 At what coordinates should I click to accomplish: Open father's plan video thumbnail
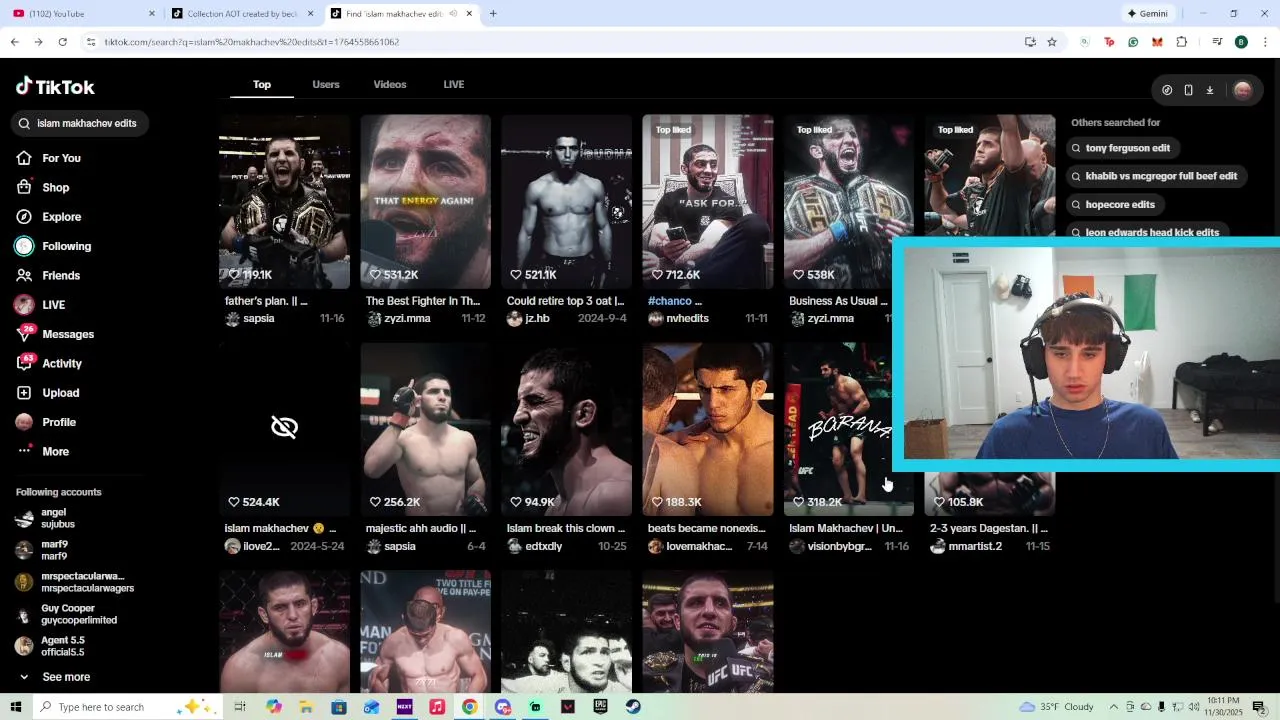[284, 201]
